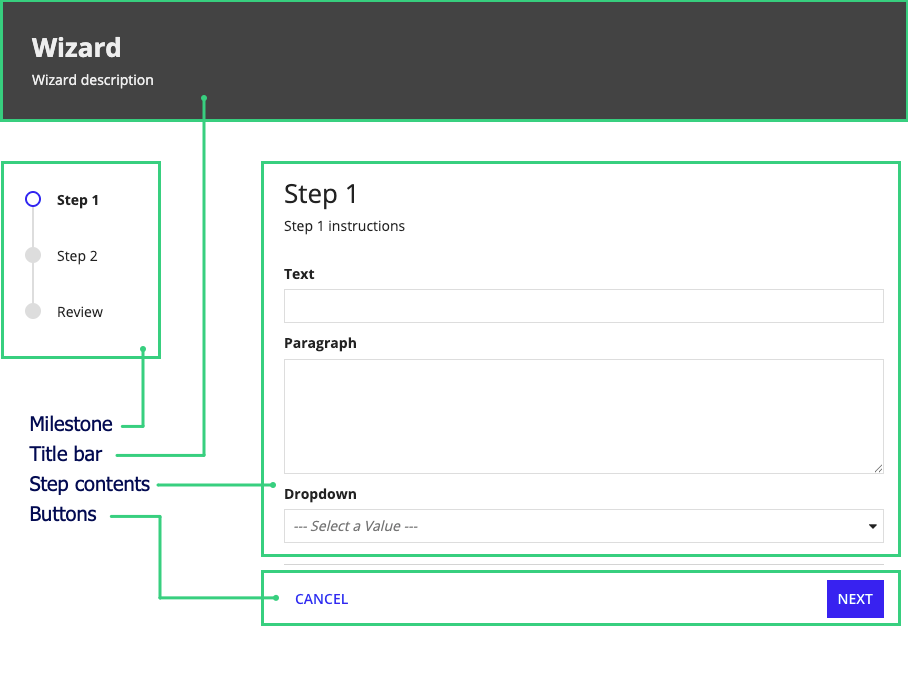Click the blue Step 1 circle marker
The height and width of the screenshot is (685, 908).
[x=33, y=199]
